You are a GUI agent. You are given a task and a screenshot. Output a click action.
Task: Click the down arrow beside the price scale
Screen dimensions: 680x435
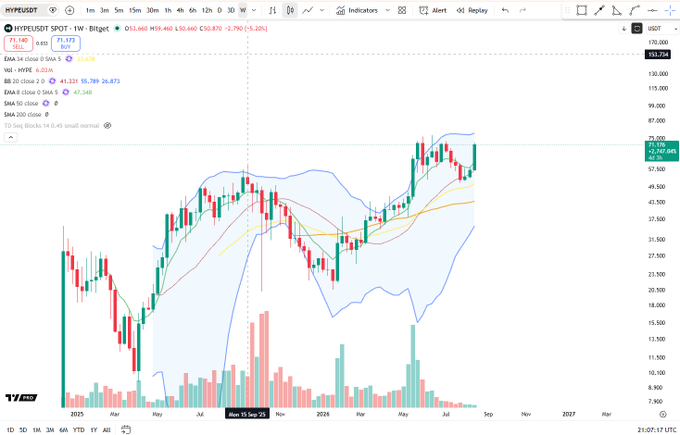pyautogui.click(x=624, y=29)
